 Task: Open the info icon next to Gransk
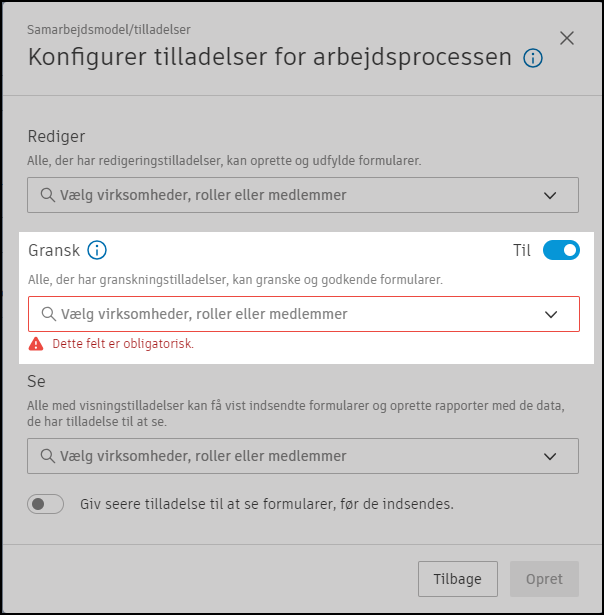tap(97, 250)
